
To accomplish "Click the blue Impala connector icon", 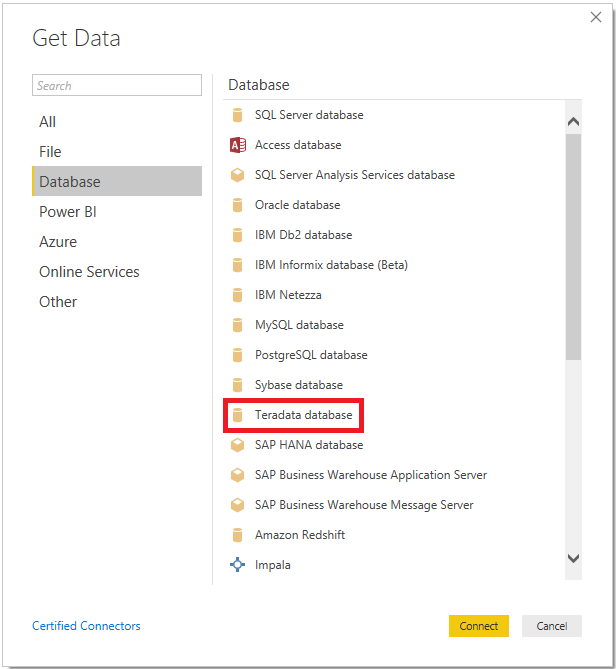I will pos(237,565).
